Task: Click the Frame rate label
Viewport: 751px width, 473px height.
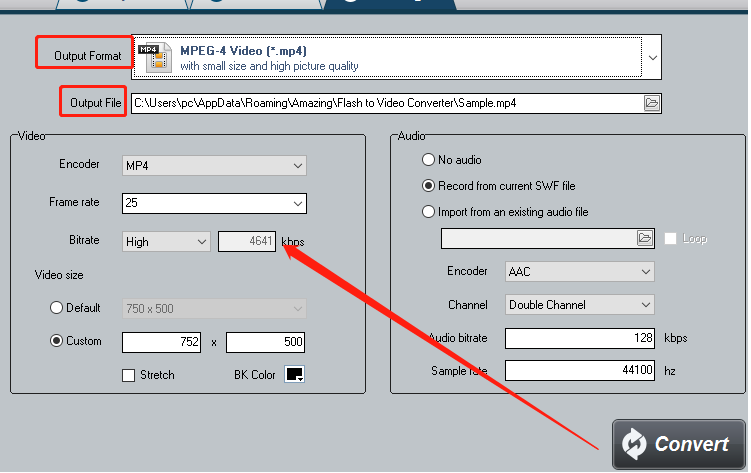Action: (74, 202)
